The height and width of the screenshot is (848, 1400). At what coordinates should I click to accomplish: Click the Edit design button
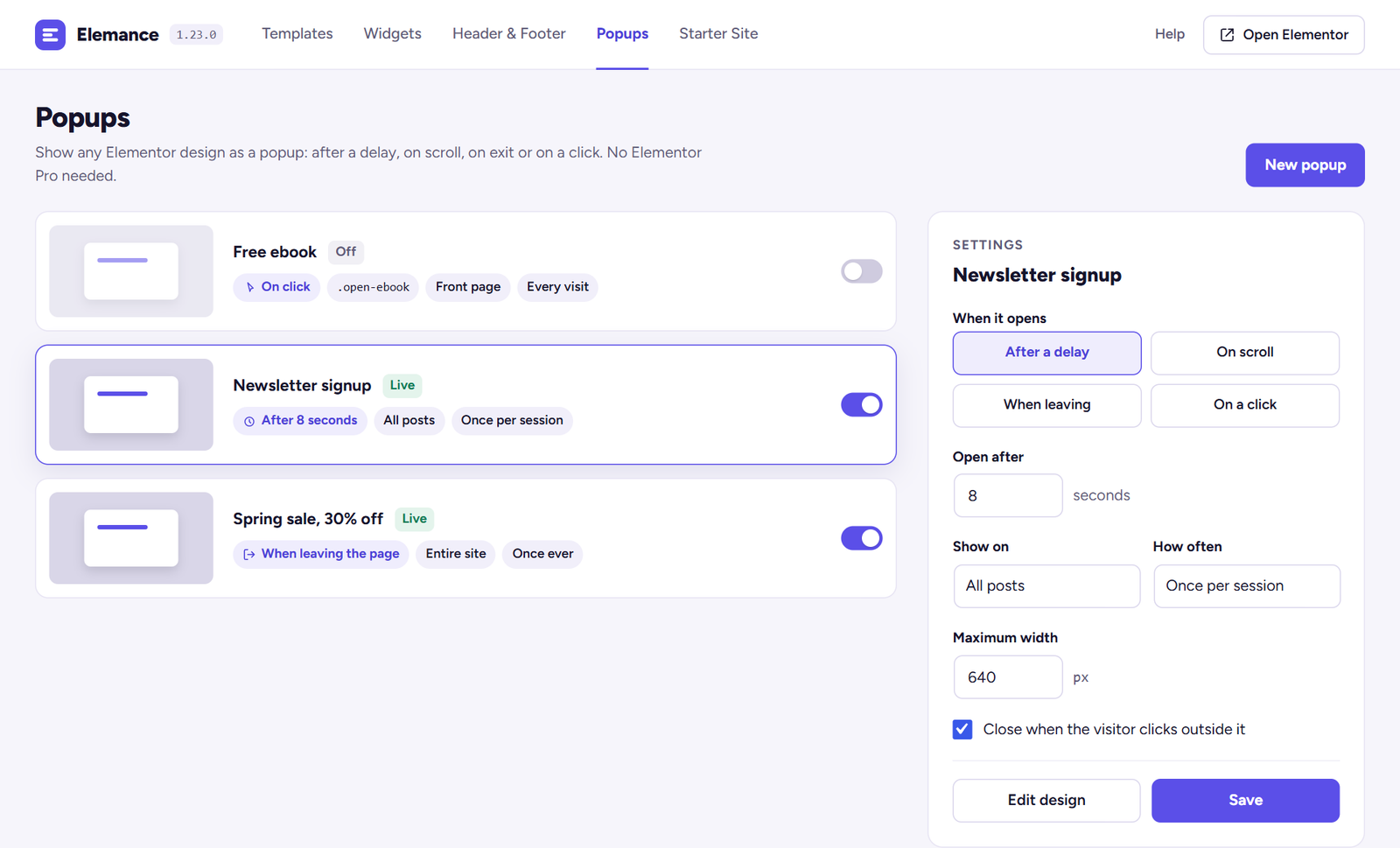coord(1046,801)
